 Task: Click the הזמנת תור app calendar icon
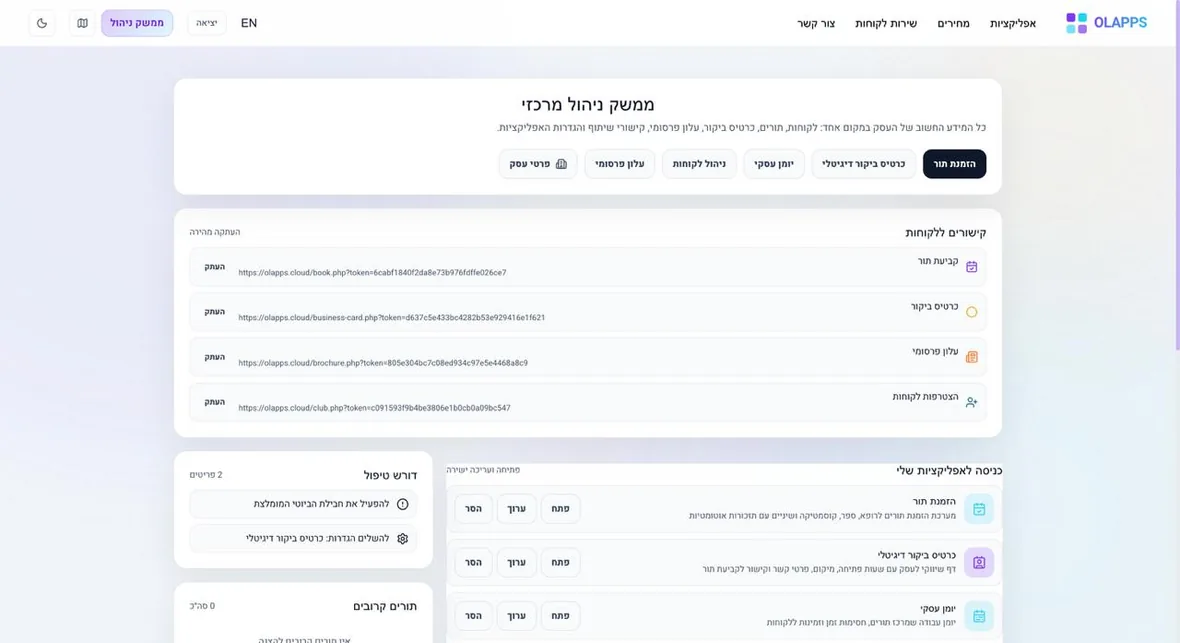click(x=979, y=509)
